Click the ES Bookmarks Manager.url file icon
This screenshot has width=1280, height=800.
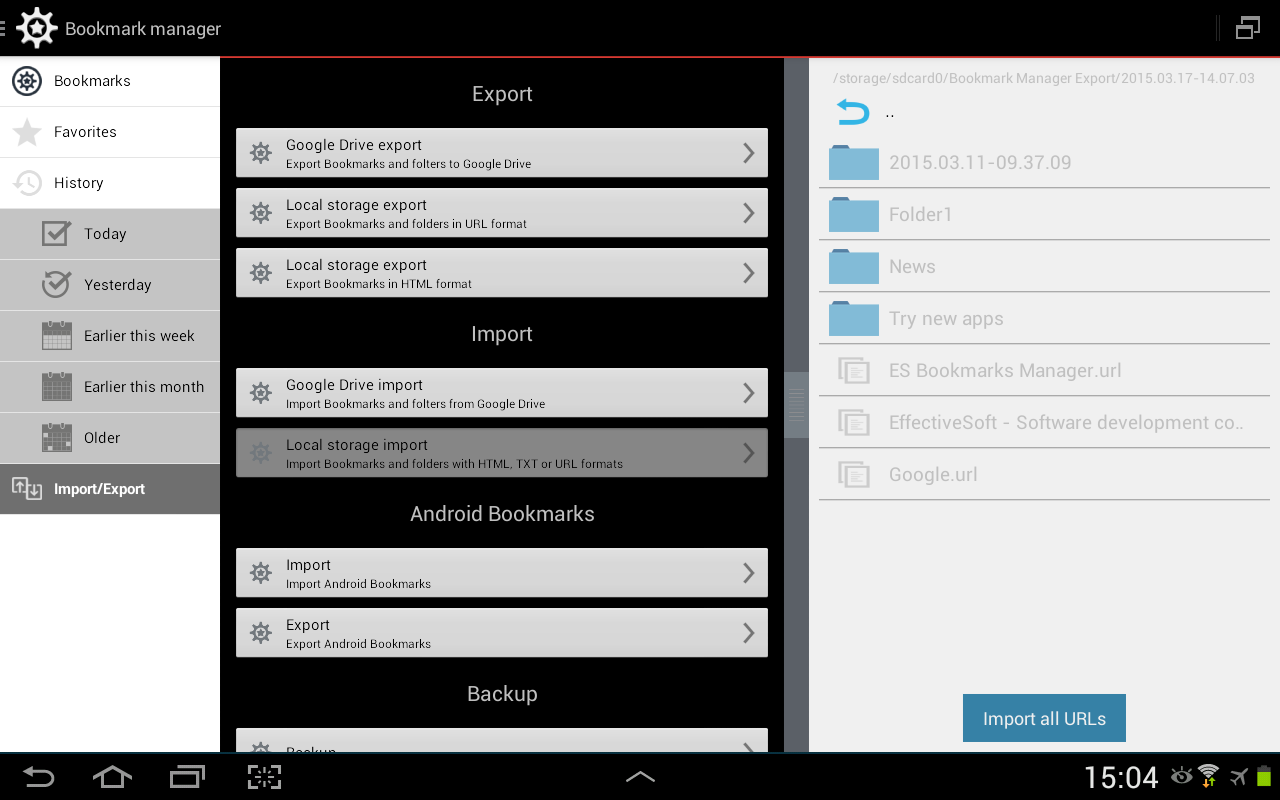854,370
